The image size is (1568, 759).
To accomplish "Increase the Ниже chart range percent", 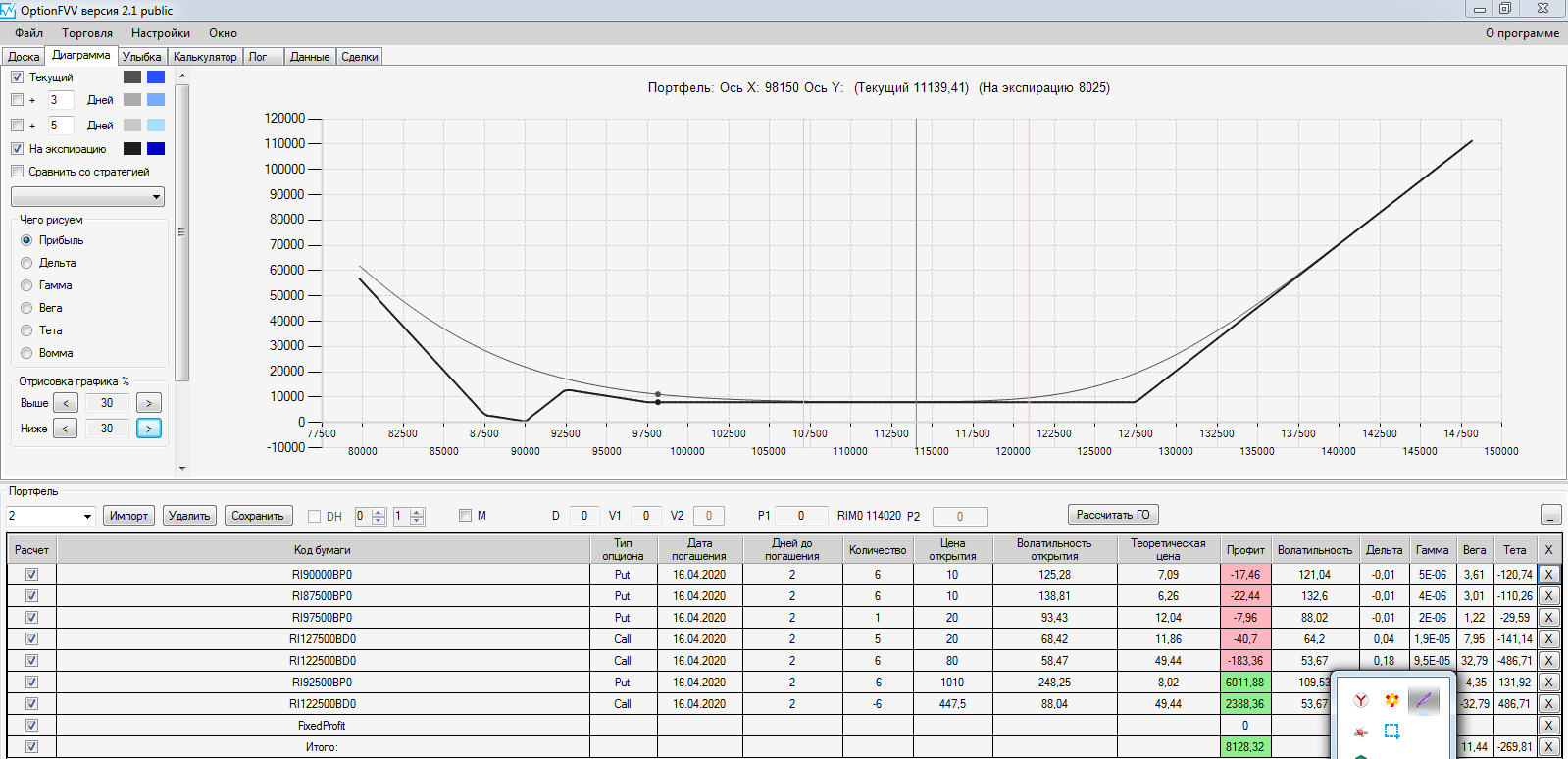I will pyautogui.click(x=149, y=429).
